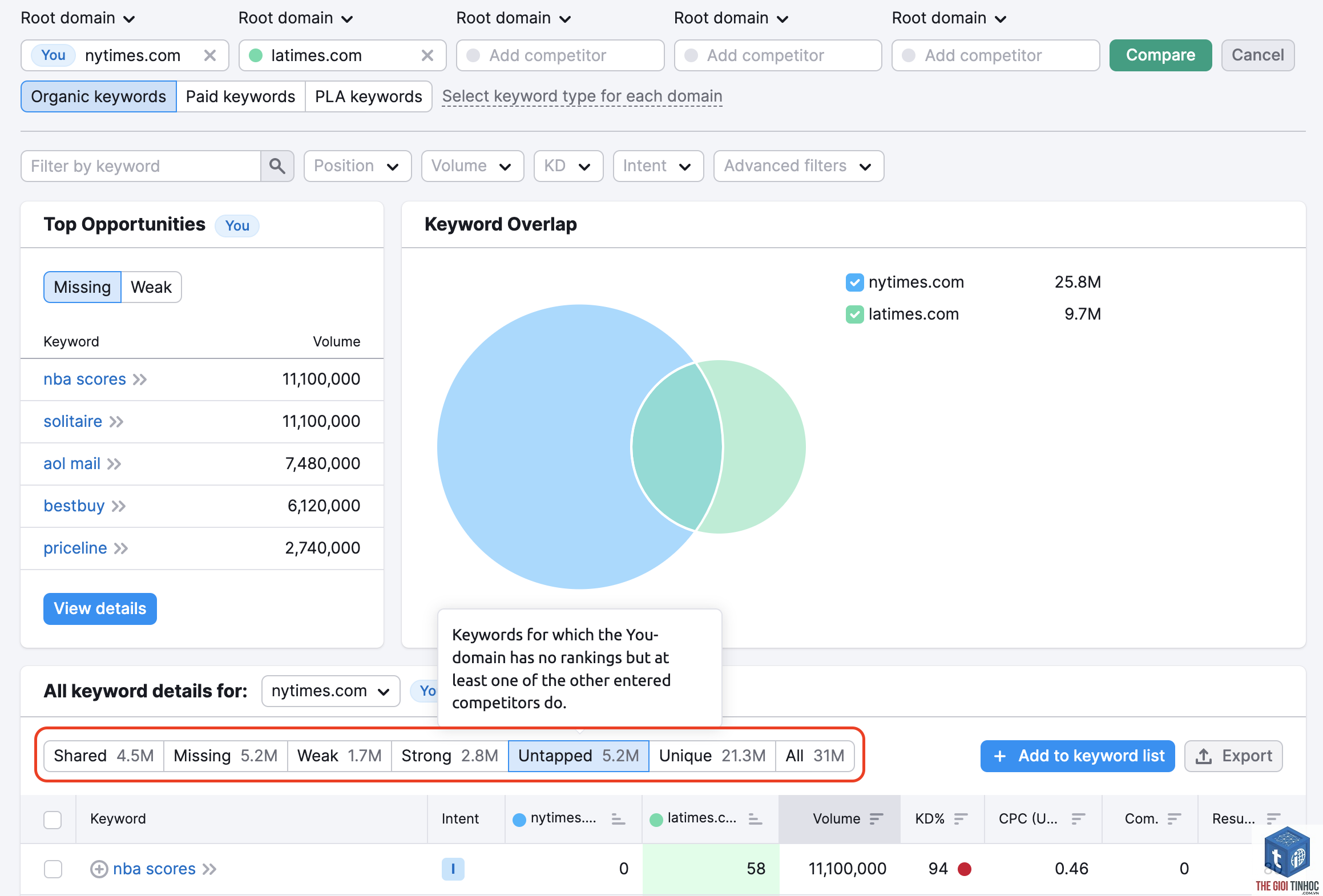Open the Intent filter dropdown

[658, 166]
